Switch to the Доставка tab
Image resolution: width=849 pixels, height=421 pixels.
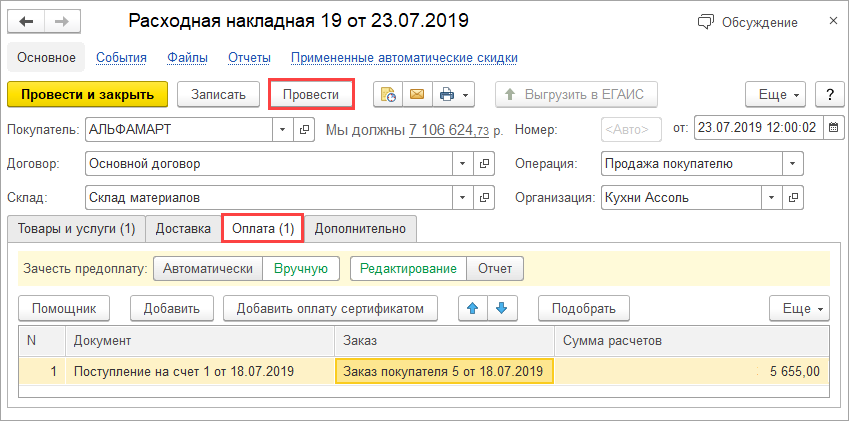coord(182,229)
